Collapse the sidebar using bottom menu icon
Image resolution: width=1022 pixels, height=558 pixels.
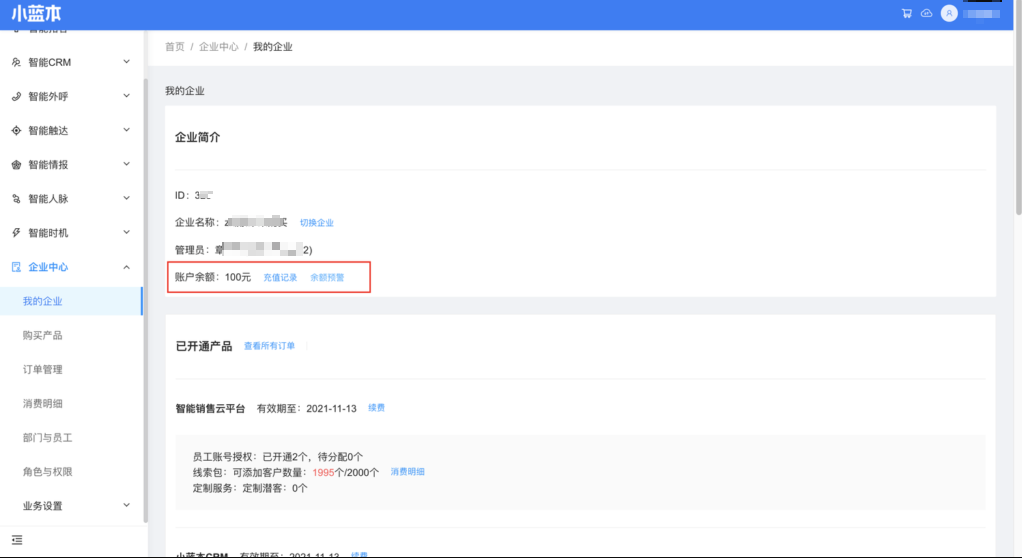[x=17, y=540]
